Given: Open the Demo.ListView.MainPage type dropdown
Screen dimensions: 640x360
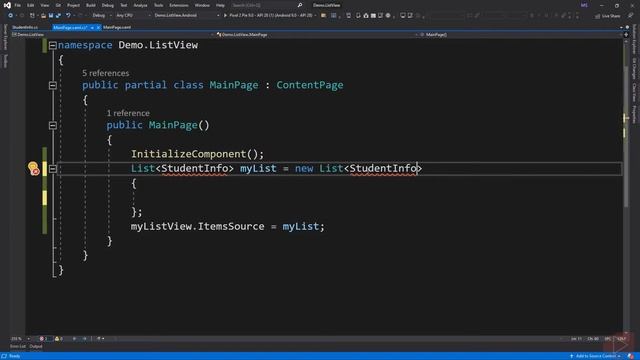Looking at the screenshot, I should click(x=317, y=35).
